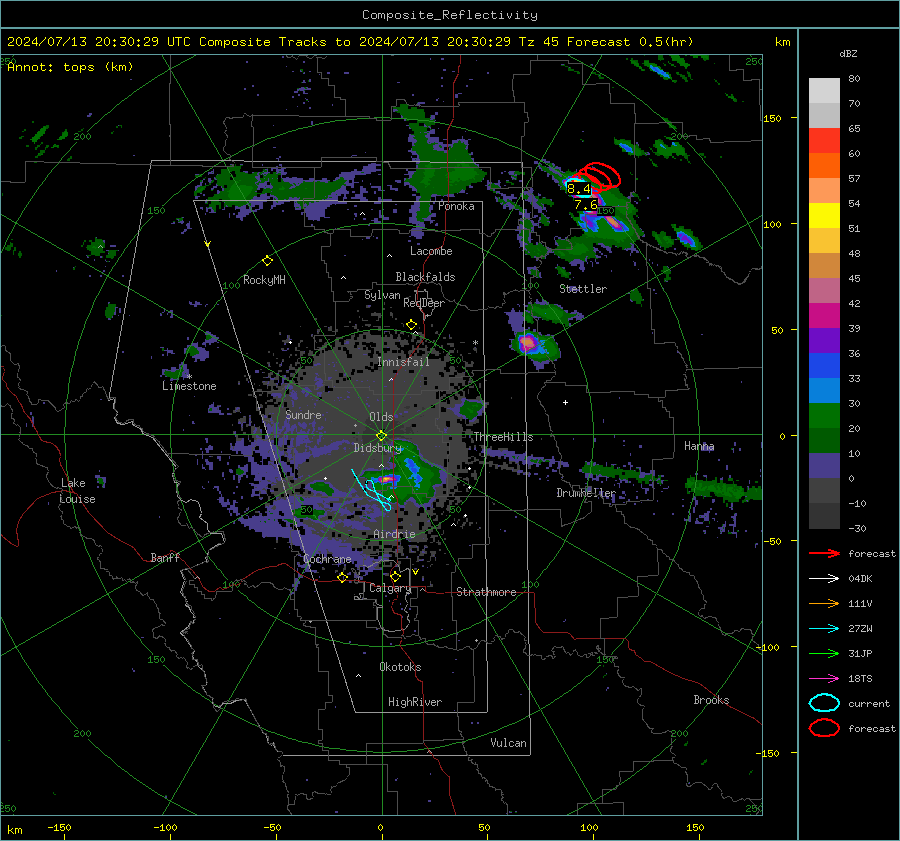Click the Stettler city label
900x841 pixels.
583,289
